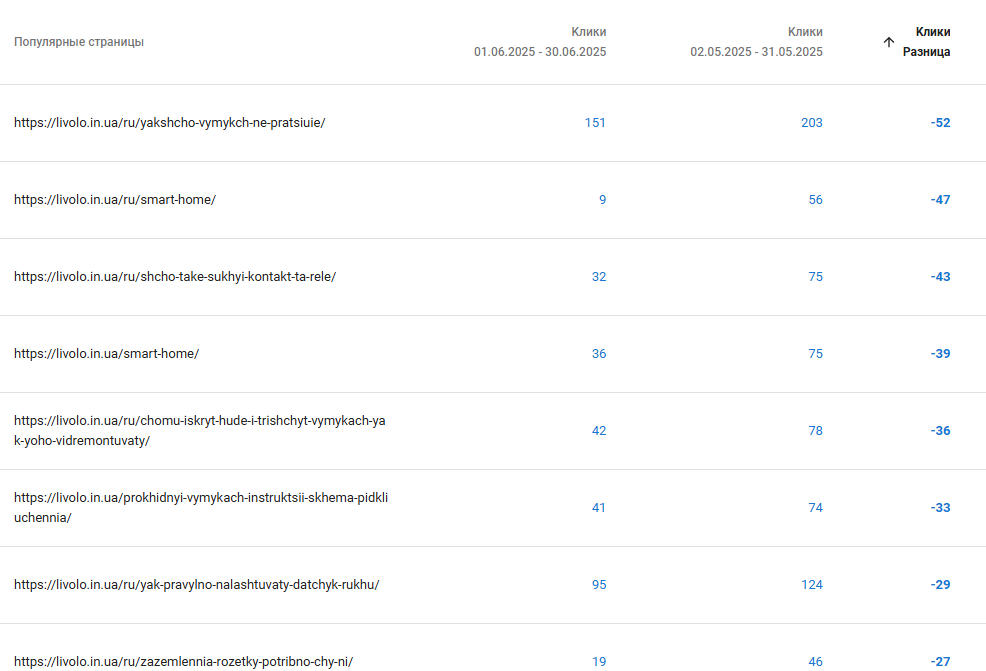This screenshot has height=671, width=986.
Task: Sort by Клики 02.05.2025 - 31.05.2025 column
Action: pyautogui.click(x=756, y=42)
